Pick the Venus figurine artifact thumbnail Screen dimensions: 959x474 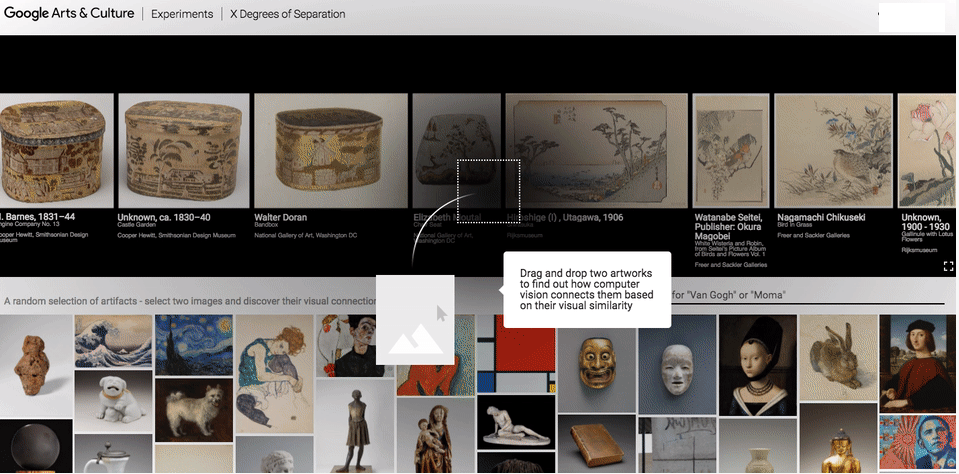36,366
